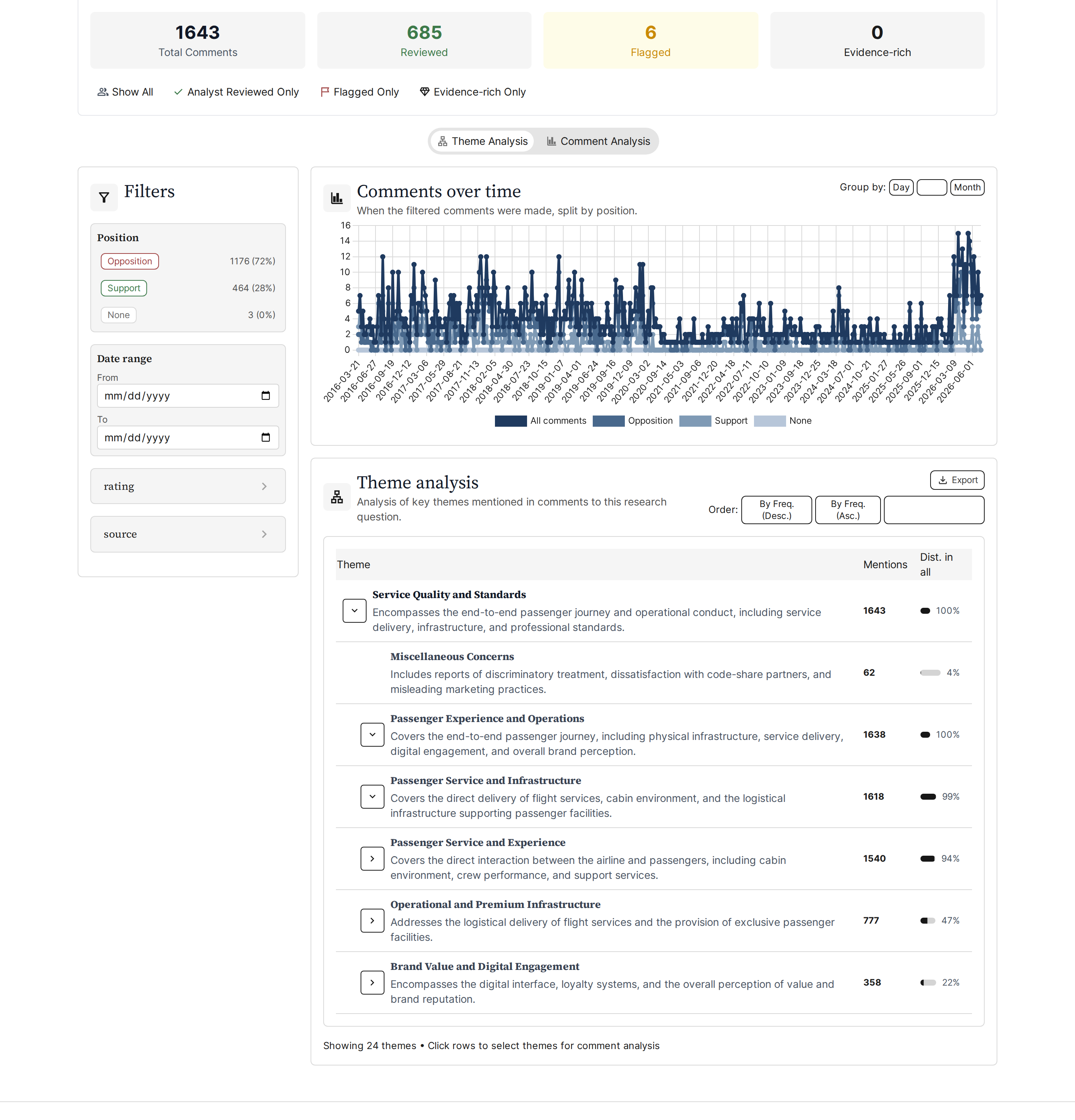Click the 685 Reviewed card
The height and width of the screenshot is (1120, 1075).
tap(424, 41)
